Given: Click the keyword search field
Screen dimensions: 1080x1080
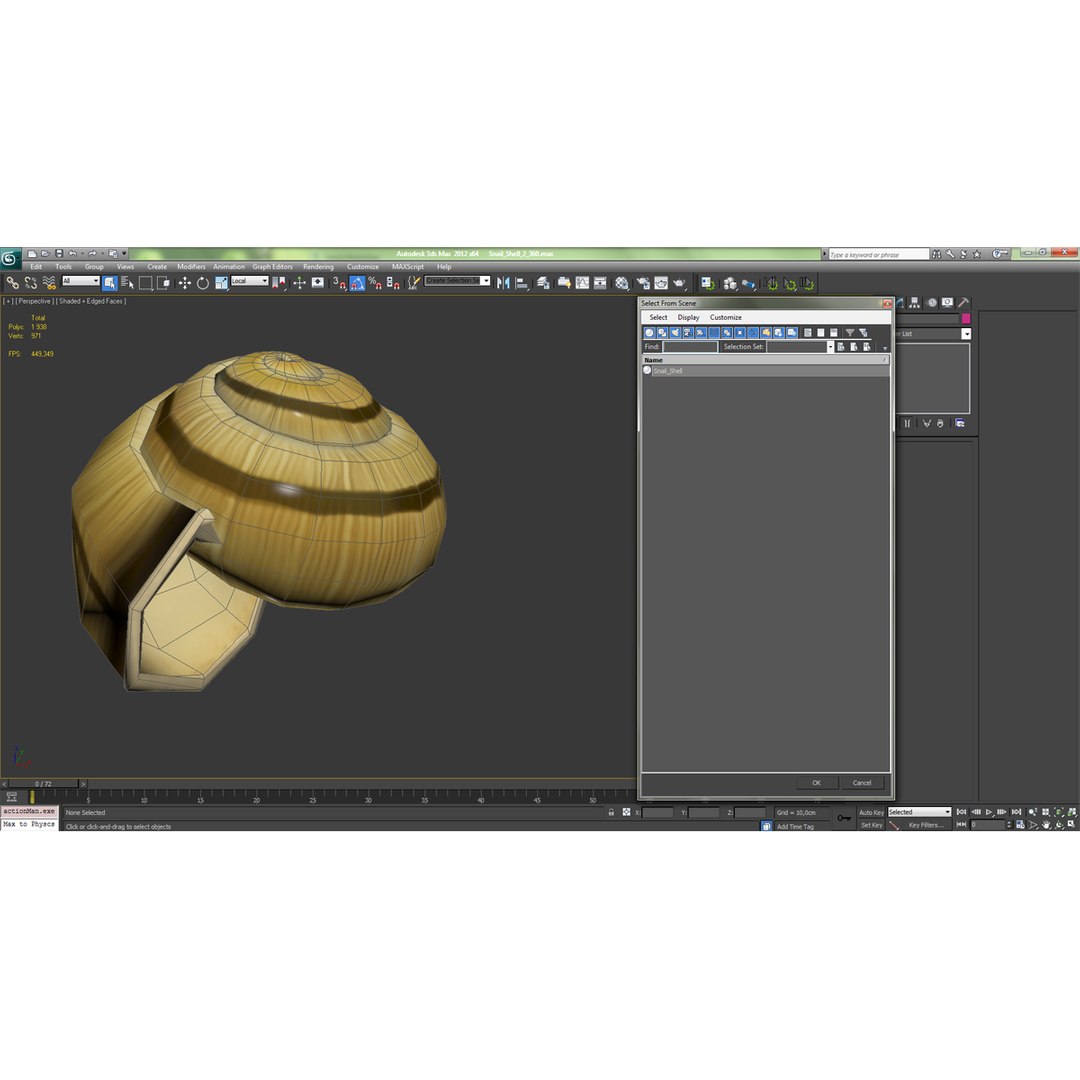Looking at the screenshot, I should [x=879, y=254].
